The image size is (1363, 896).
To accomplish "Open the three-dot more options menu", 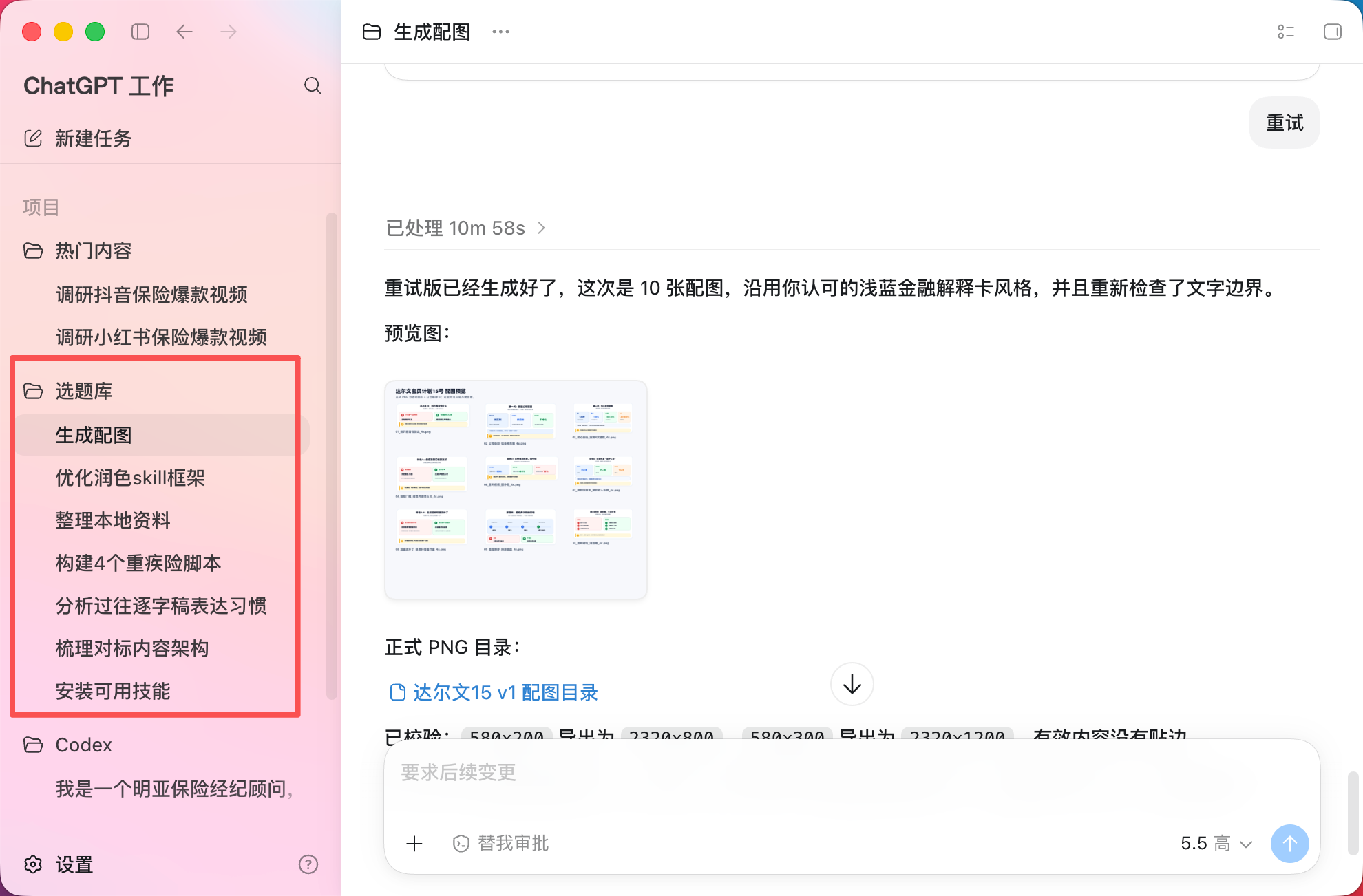I will coord(501,32).
